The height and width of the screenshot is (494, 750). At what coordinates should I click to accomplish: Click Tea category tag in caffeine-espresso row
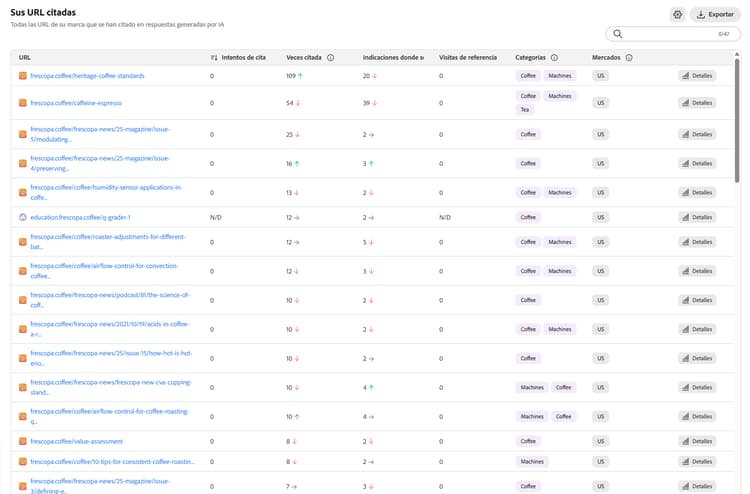(x=525, y=110)
